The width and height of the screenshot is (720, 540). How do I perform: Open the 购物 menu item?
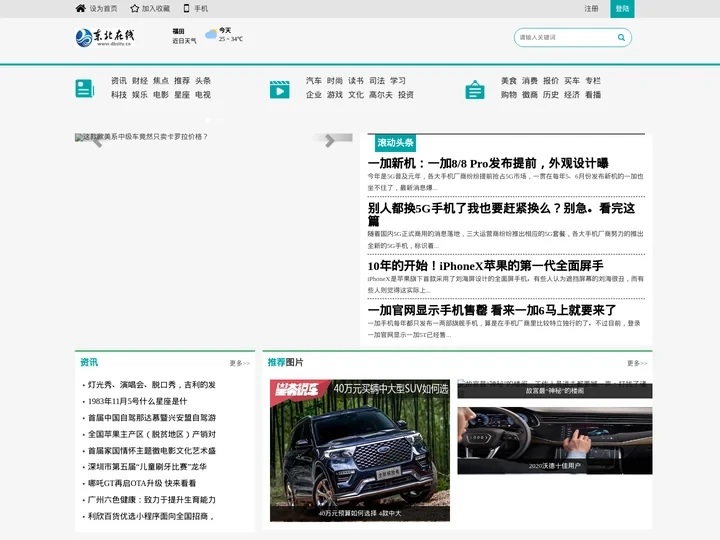pyautogui.click(x=509, y=95)
